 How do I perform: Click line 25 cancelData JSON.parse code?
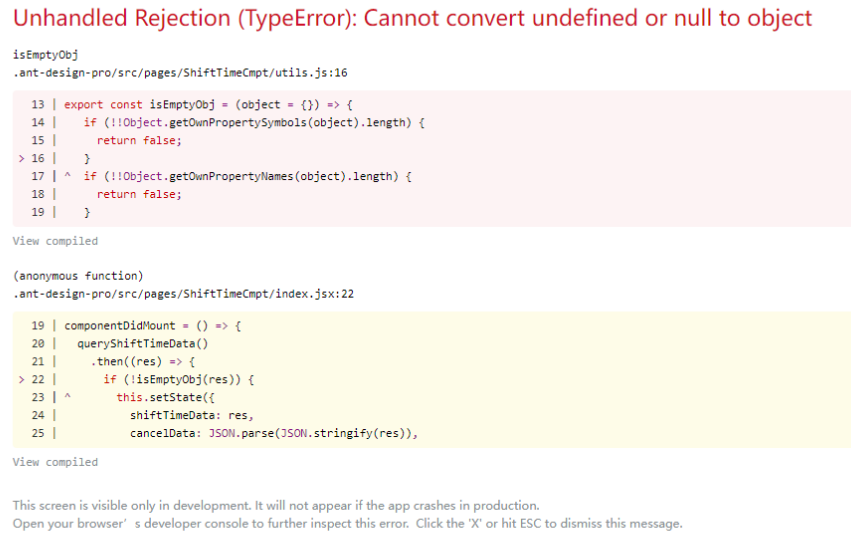272,434
